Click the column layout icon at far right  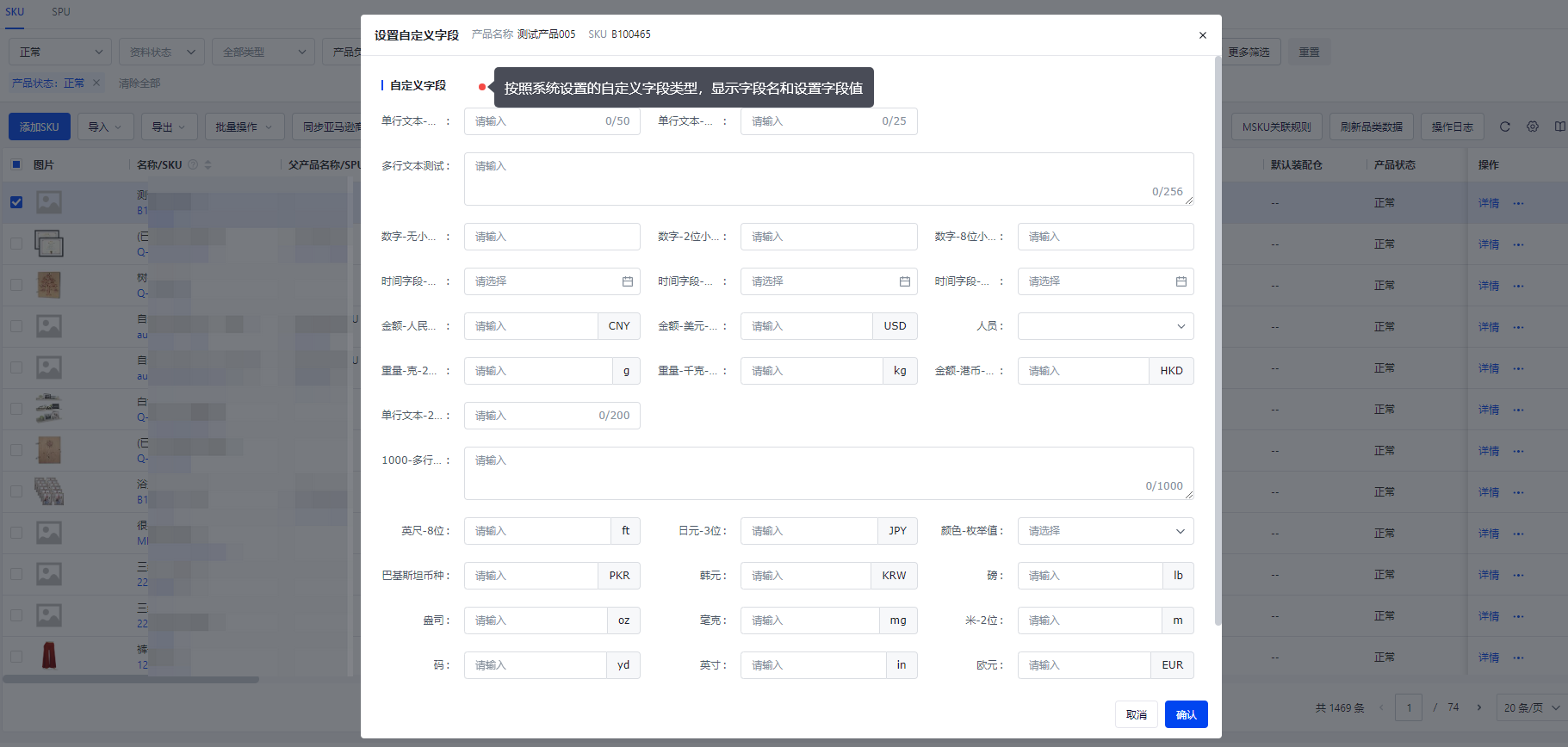click(x=1559, y=127)
